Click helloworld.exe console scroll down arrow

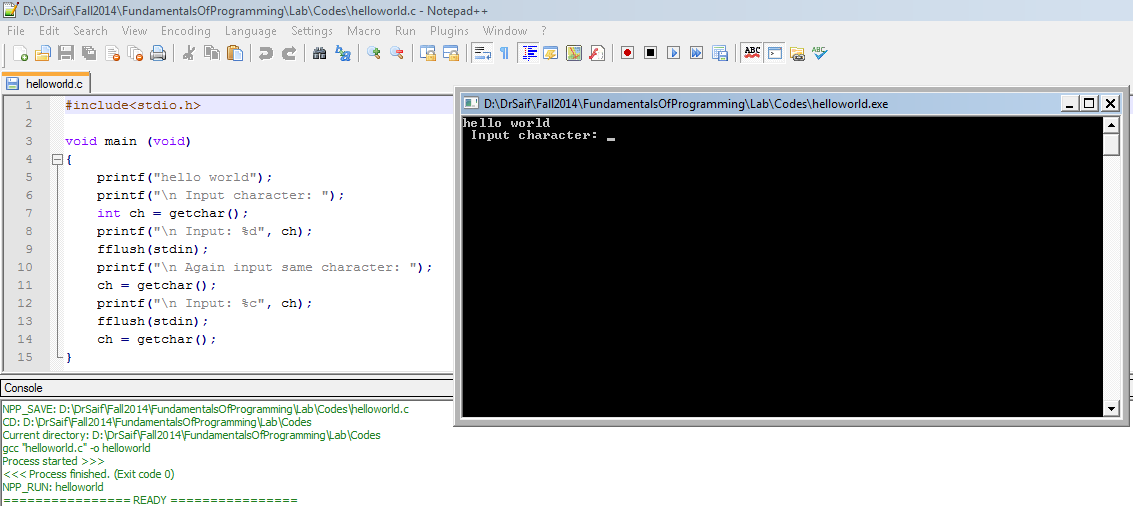click(x=1111, y=409)
